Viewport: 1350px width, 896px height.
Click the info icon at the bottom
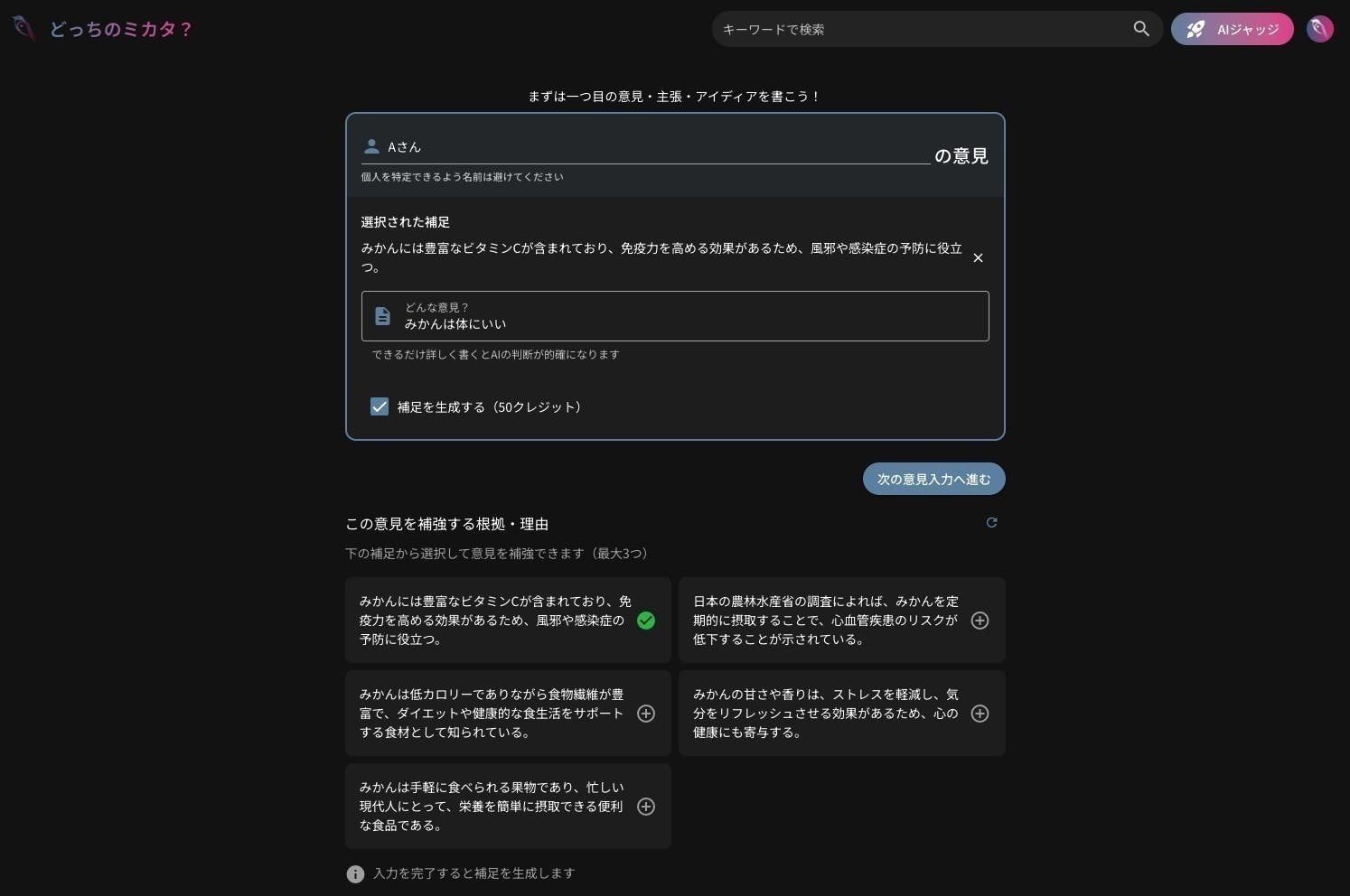355,873
